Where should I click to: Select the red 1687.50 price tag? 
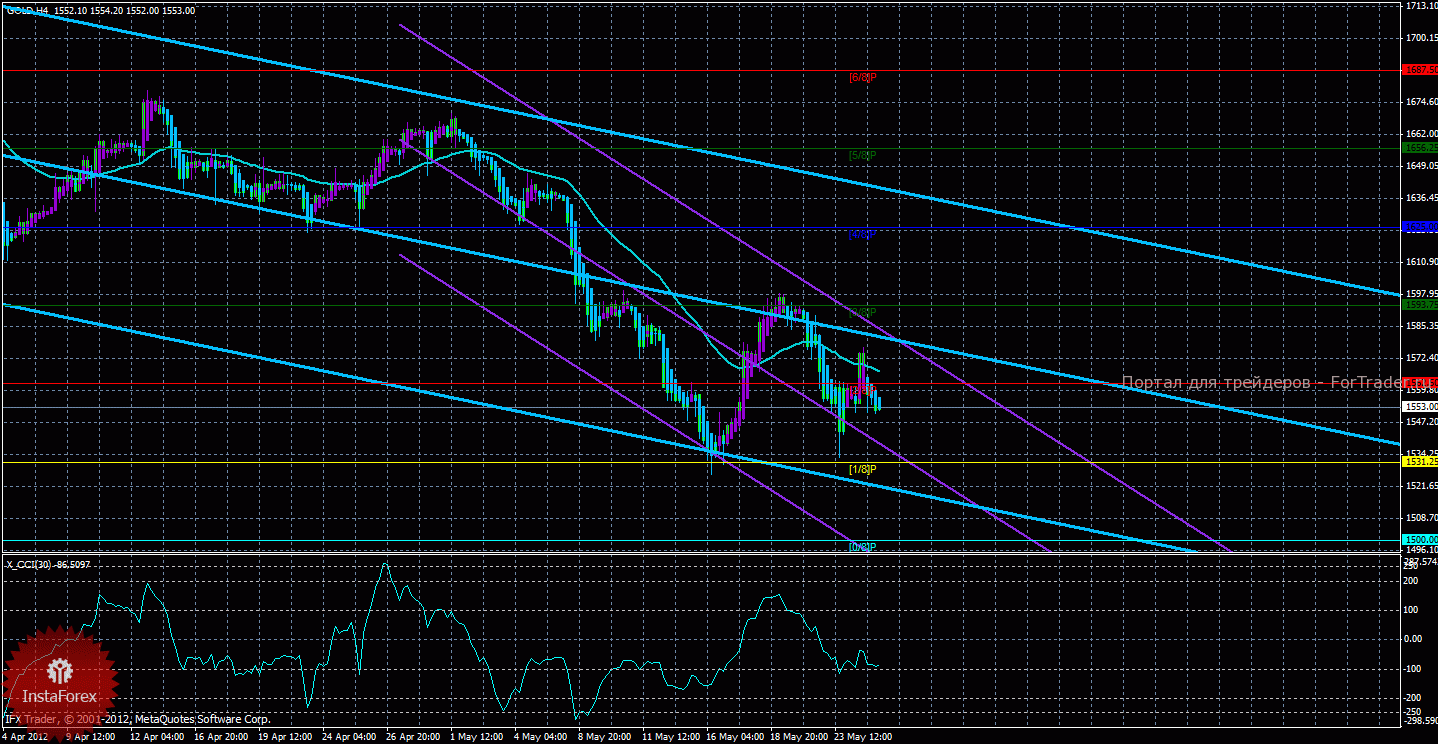[1420, 70]
